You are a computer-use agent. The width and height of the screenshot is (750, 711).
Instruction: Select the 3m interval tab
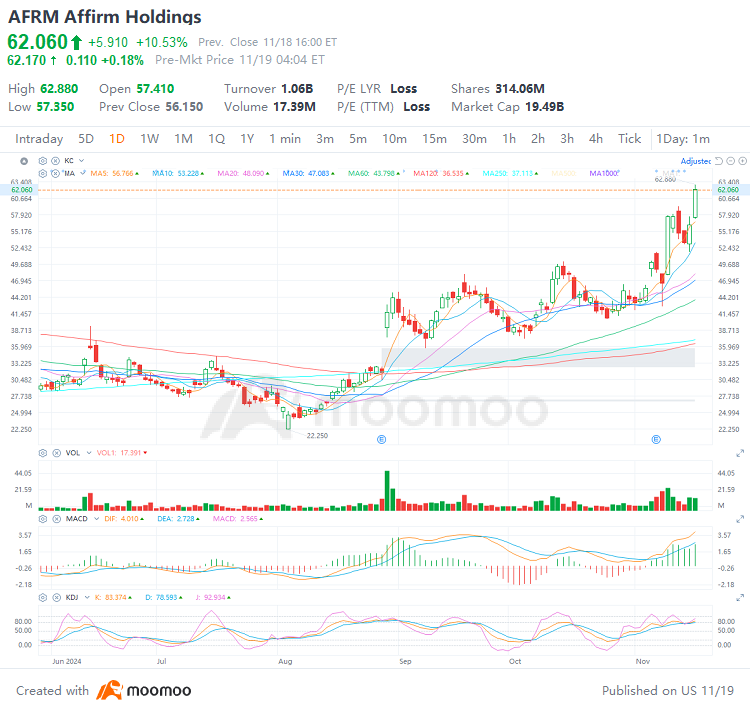(x=325, y=139)
